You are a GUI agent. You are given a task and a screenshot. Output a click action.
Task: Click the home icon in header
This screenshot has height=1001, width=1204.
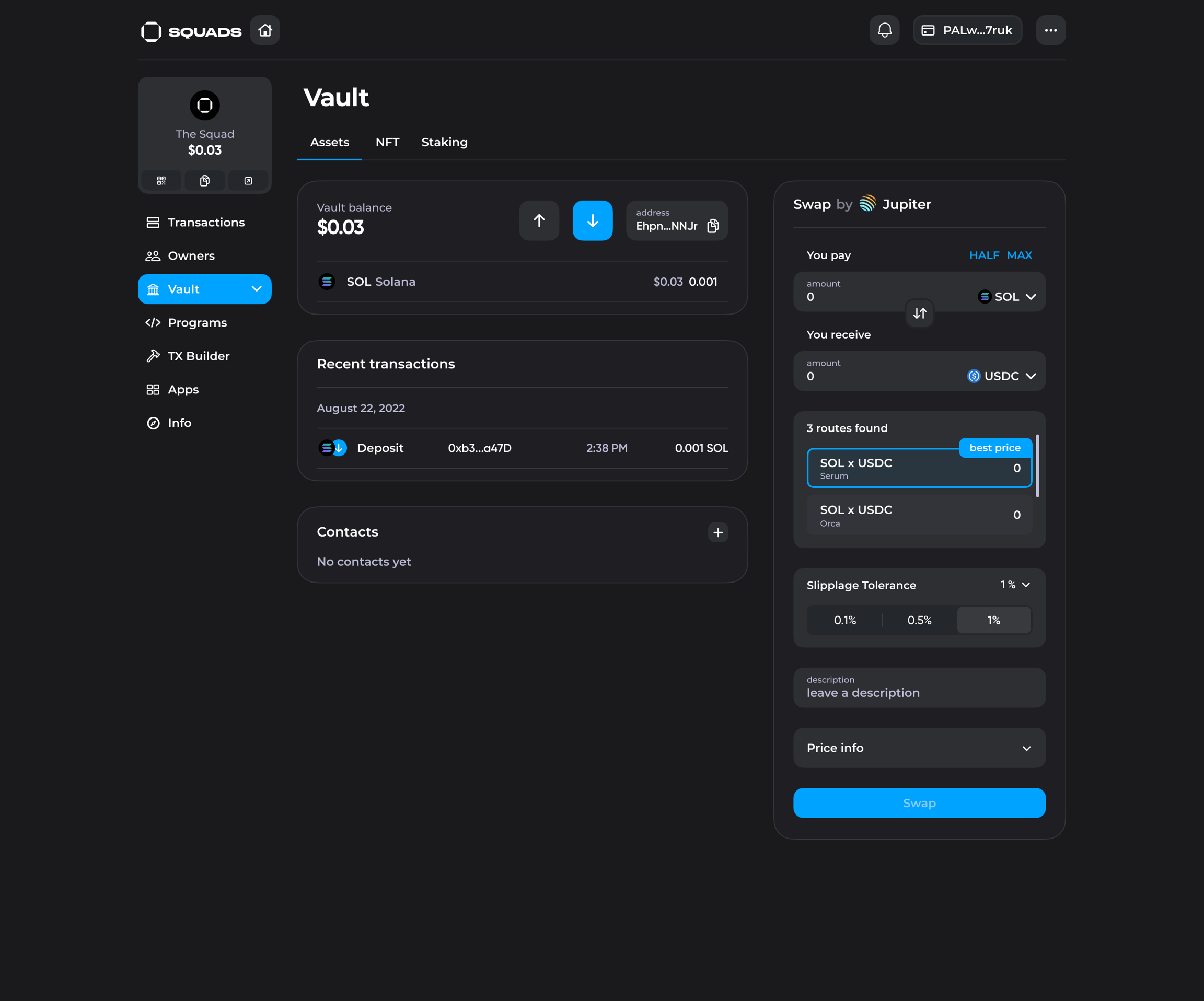pyautogui.click(x=264, y=30)
